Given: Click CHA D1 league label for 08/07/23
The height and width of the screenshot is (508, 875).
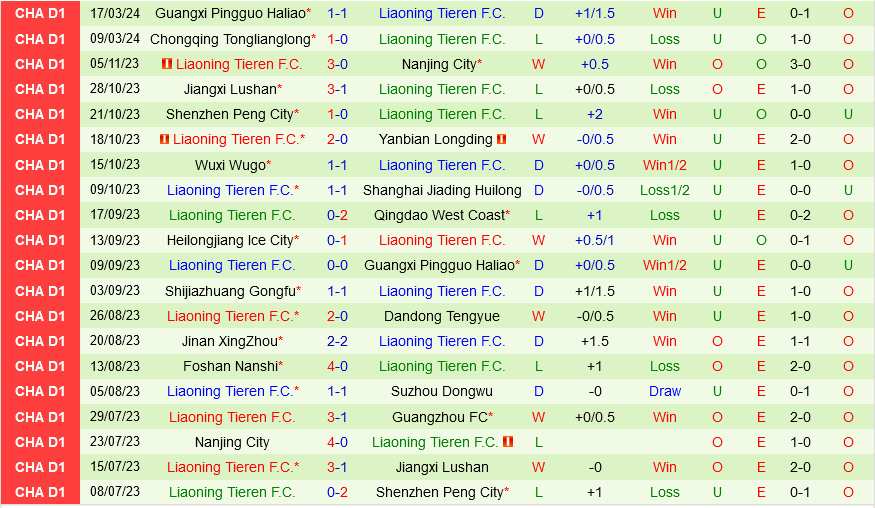Looking at the screenshot, I should click(x=40, y=492).
